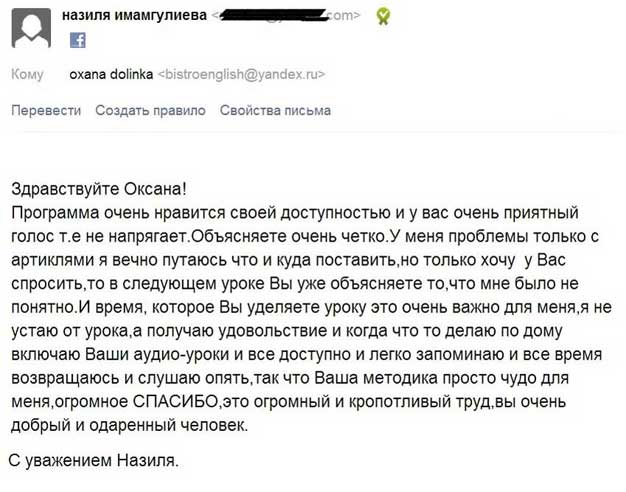Click the word "артиклями" in the body
626x492 pixels.
[x=52, y=260]
